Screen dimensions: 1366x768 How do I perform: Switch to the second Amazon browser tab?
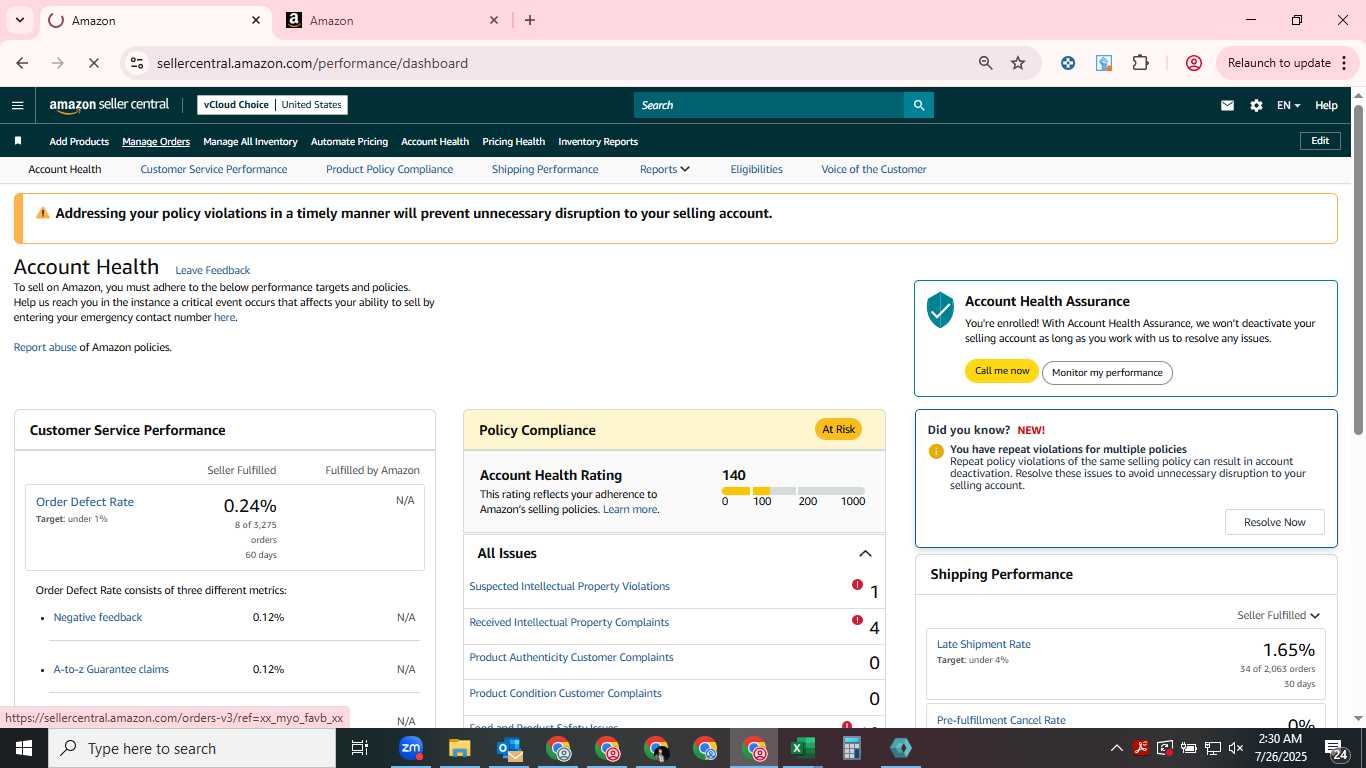392,20
